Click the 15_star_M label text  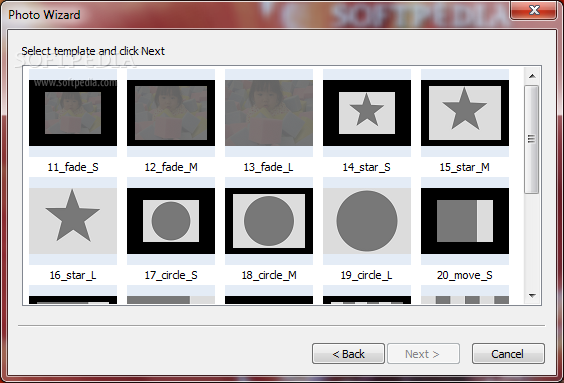(464, 167)
